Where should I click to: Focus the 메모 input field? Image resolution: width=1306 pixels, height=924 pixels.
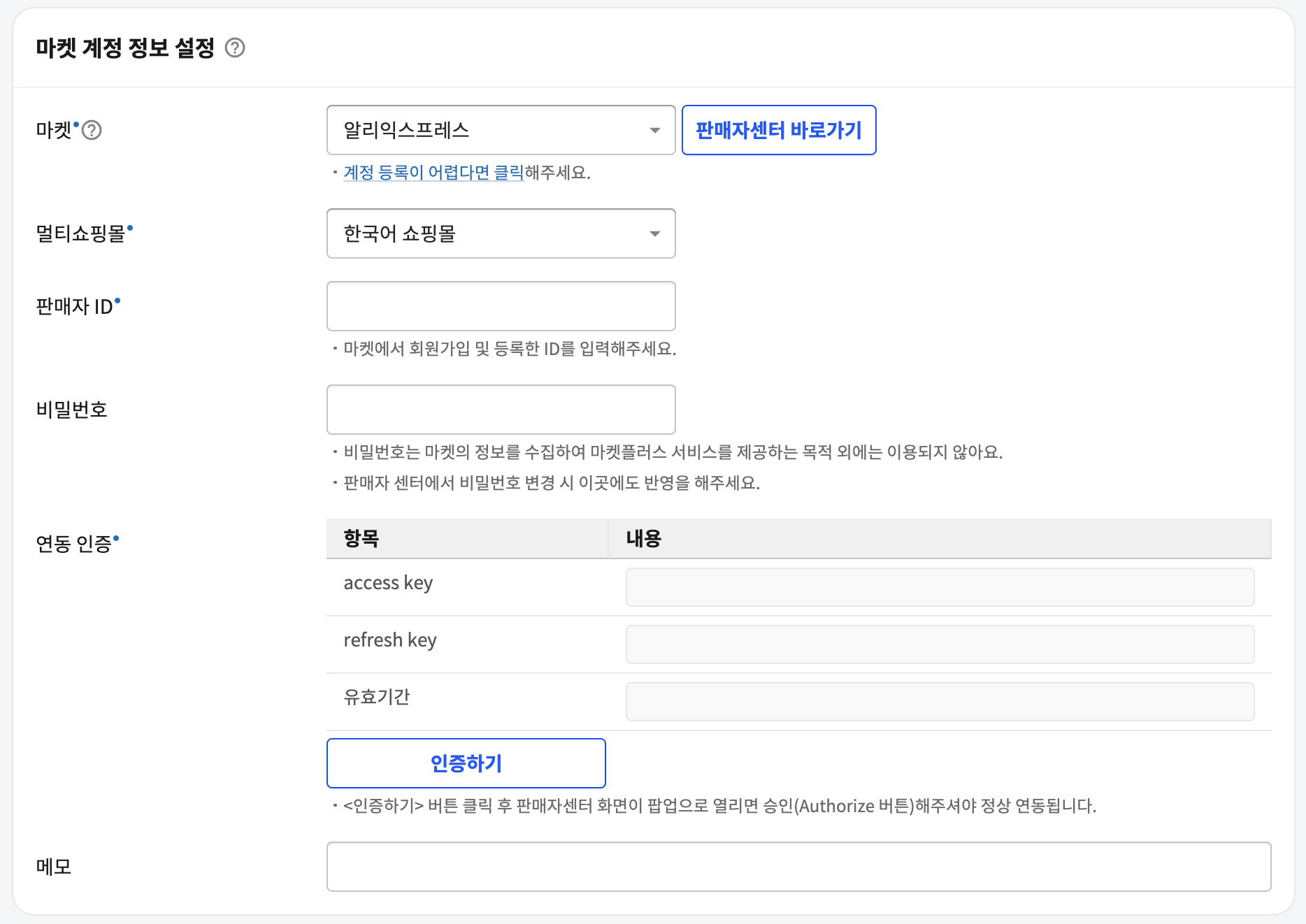pyautogui.click(x=798, y=867)
